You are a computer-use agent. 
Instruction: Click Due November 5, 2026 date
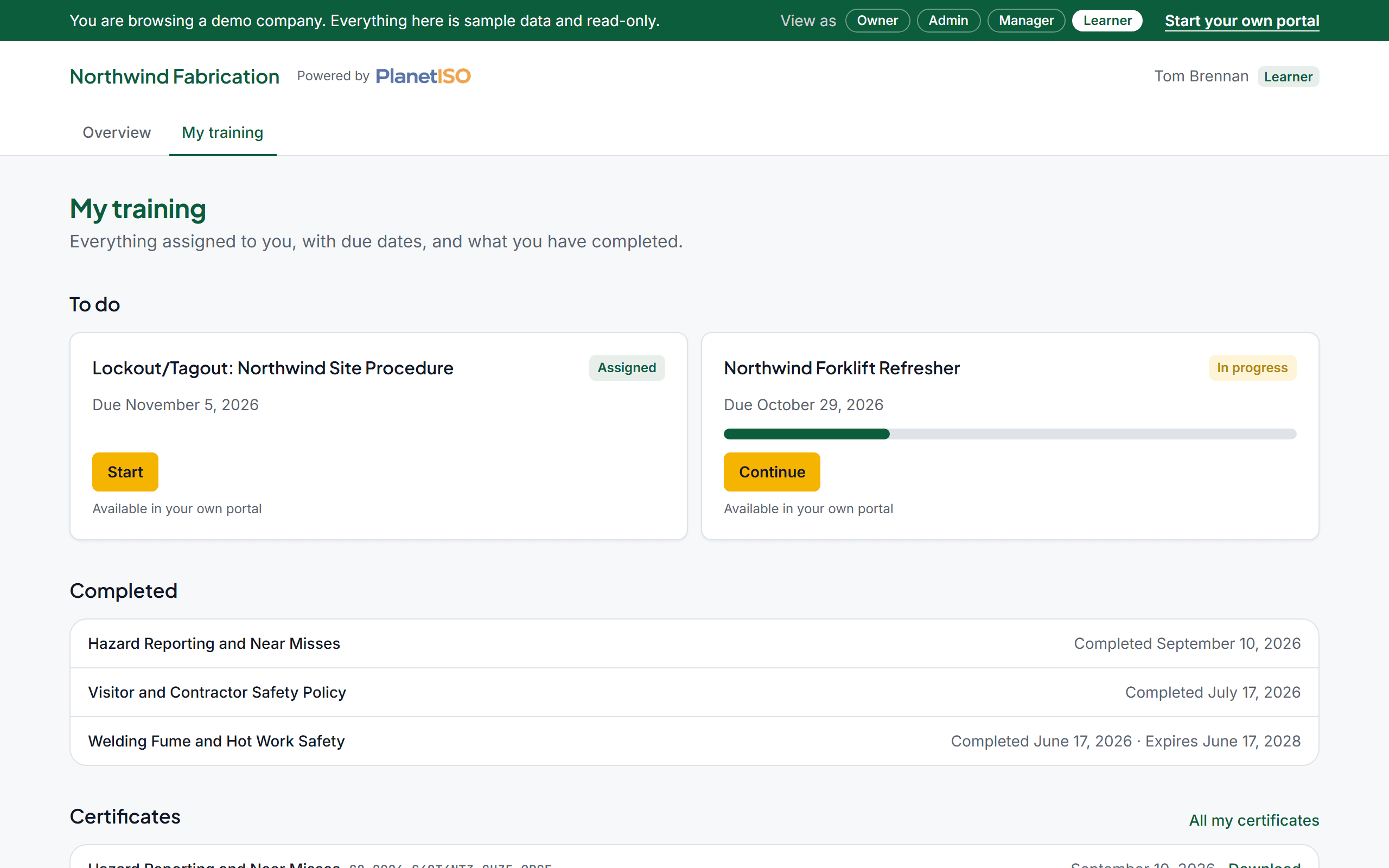point(176,405)
